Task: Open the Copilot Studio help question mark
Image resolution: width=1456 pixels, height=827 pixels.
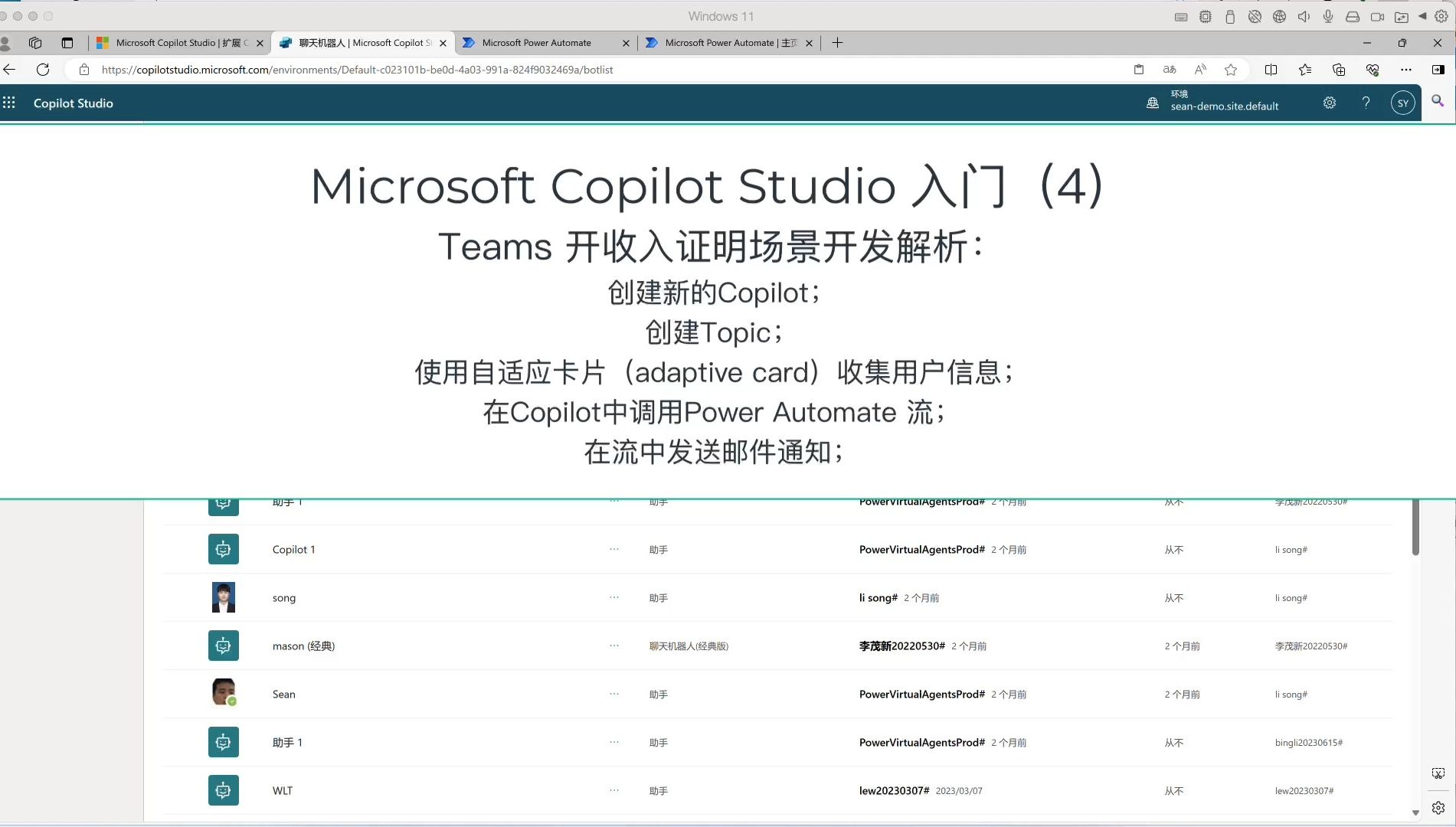Action: (1366, 103)
